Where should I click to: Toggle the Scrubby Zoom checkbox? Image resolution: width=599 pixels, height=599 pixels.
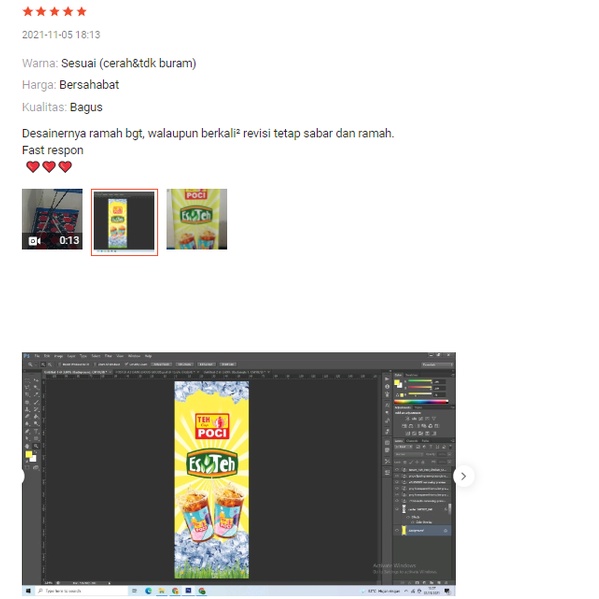(x=127, y=364)
